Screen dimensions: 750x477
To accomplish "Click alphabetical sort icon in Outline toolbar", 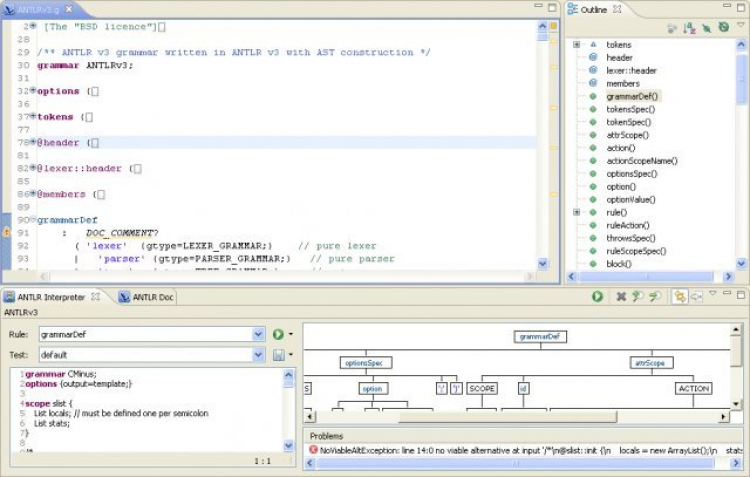I will click(690, 28).
